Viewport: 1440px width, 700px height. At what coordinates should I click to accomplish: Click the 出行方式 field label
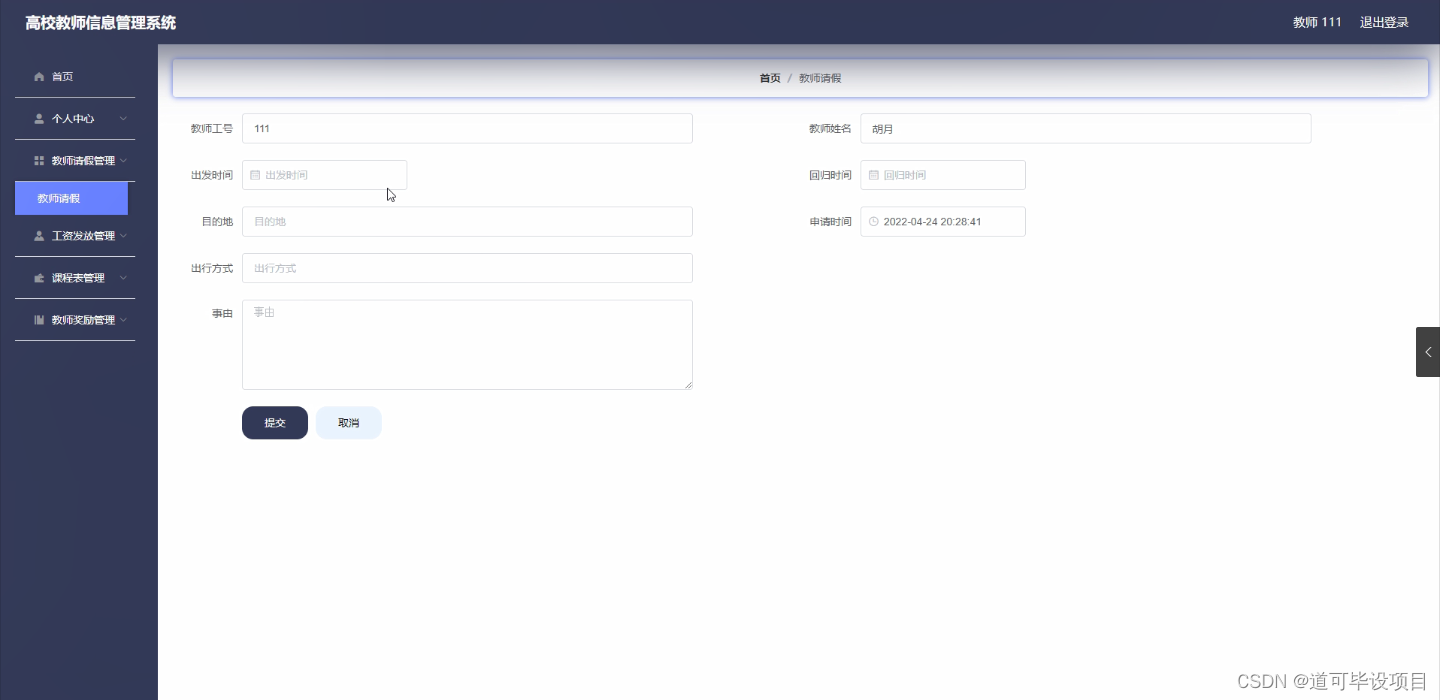[212, 269]
